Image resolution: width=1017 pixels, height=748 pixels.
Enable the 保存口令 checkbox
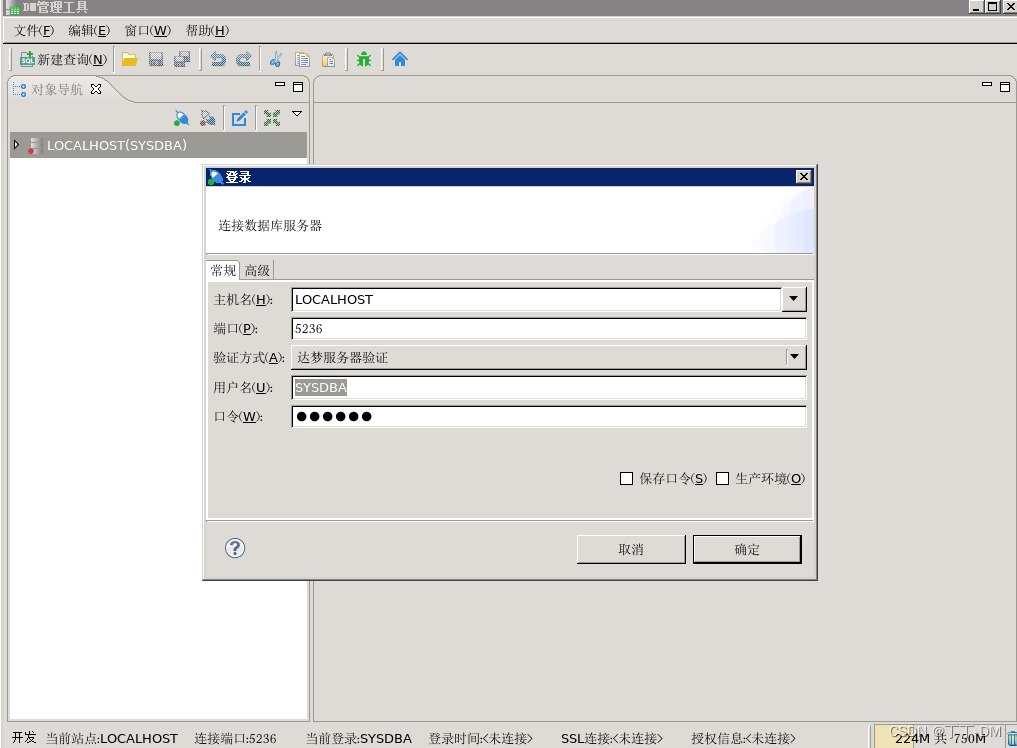tap(626, 479)
